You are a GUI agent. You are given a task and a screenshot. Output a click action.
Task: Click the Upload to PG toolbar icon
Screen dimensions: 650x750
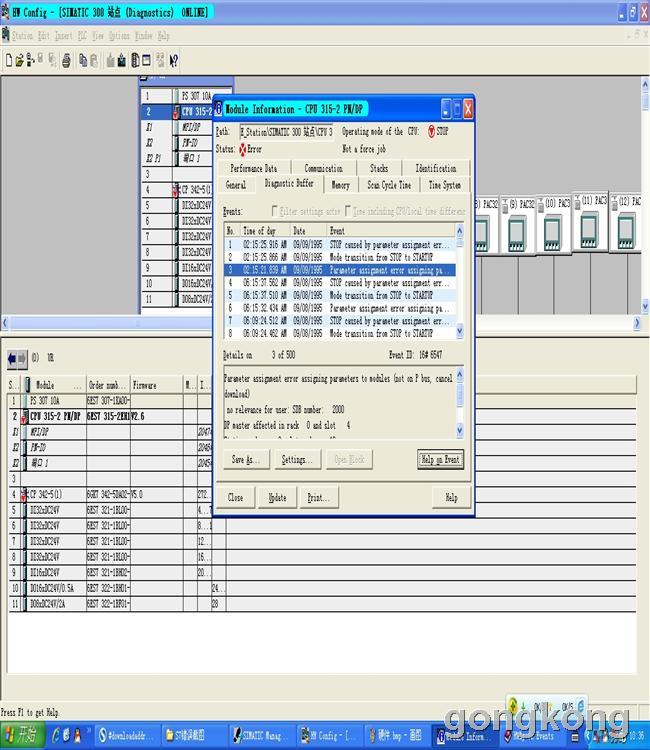click(x=122, y=60)
